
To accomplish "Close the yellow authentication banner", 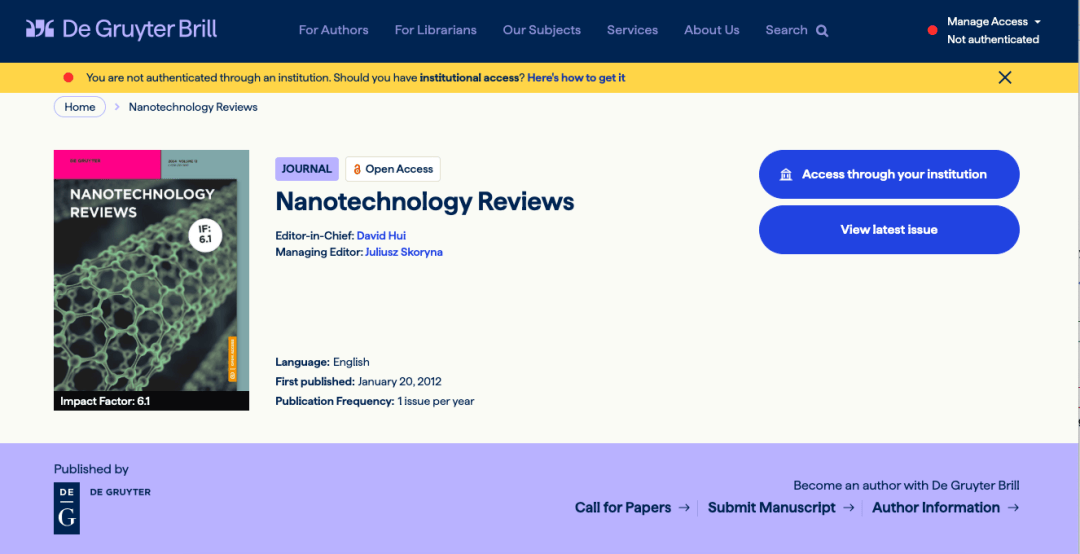I will (x=1005, y=77).
